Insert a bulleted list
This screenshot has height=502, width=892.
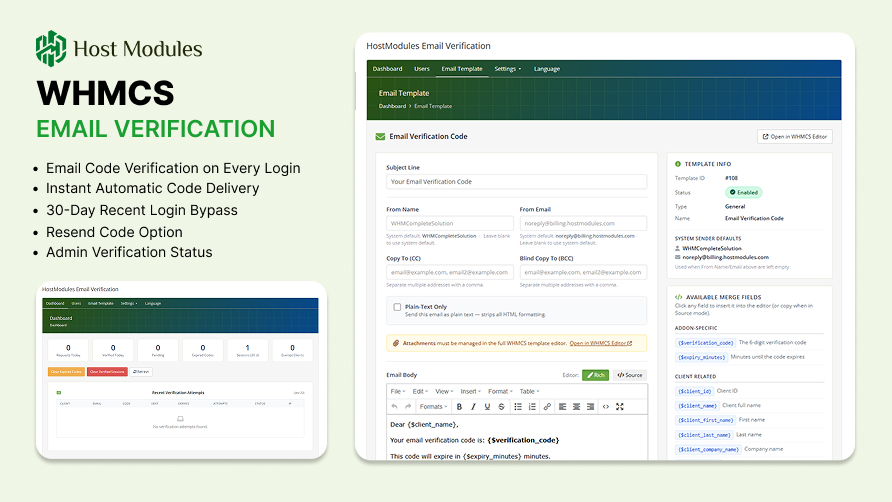click(518, 406)
